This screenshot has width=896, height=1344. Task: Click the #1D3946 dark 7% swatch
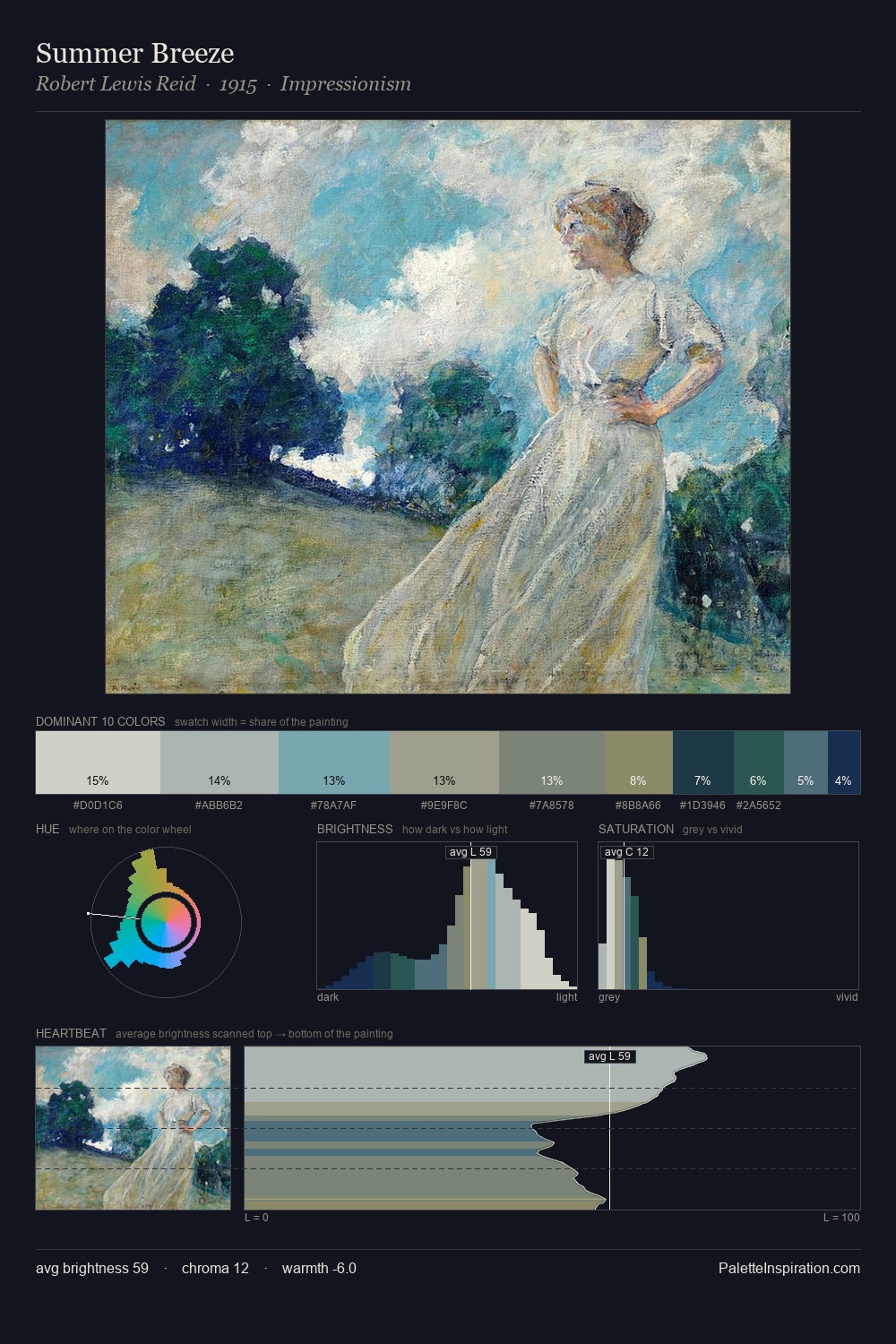pos(703,762)
